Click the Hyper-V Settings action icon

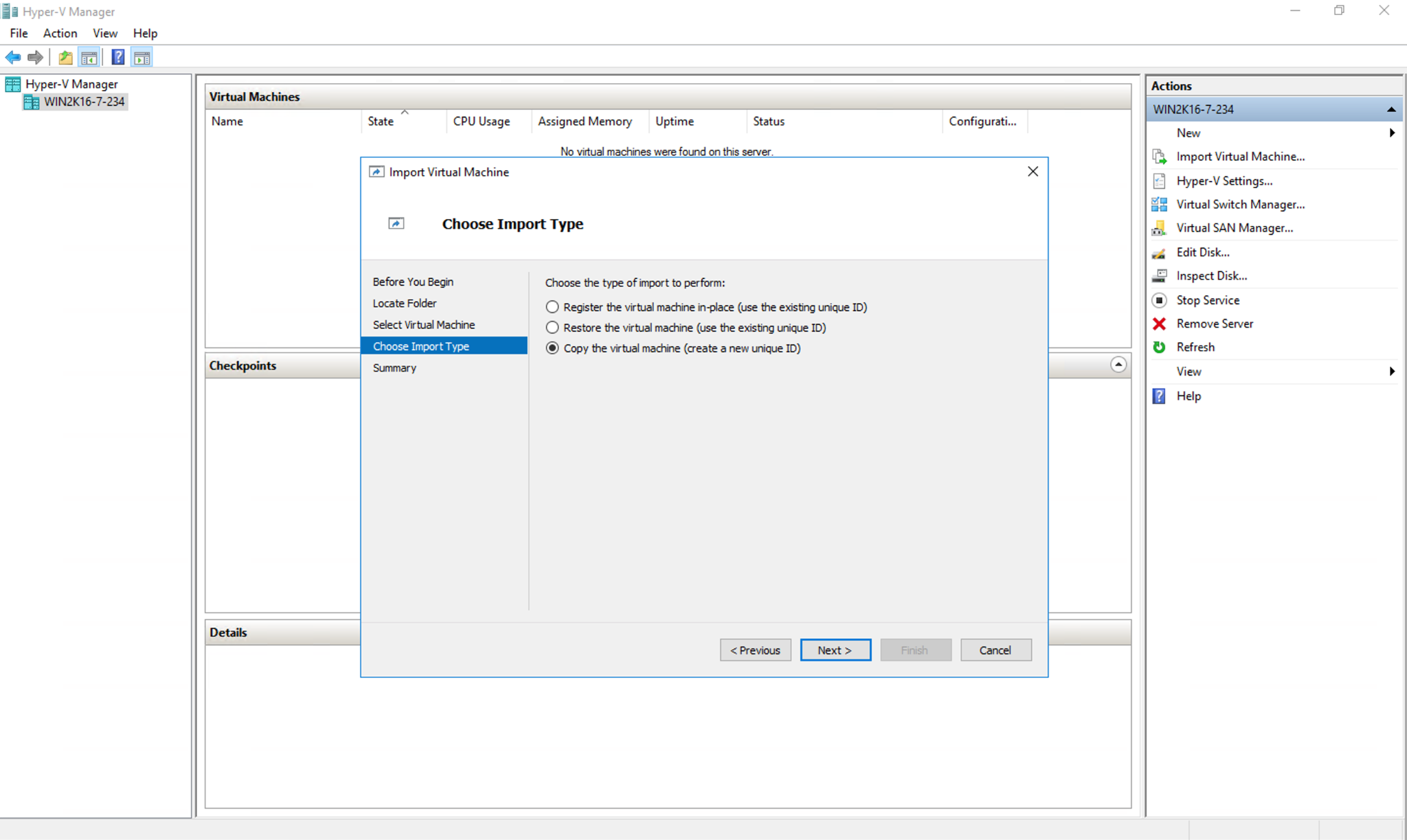click(1160, 181)
